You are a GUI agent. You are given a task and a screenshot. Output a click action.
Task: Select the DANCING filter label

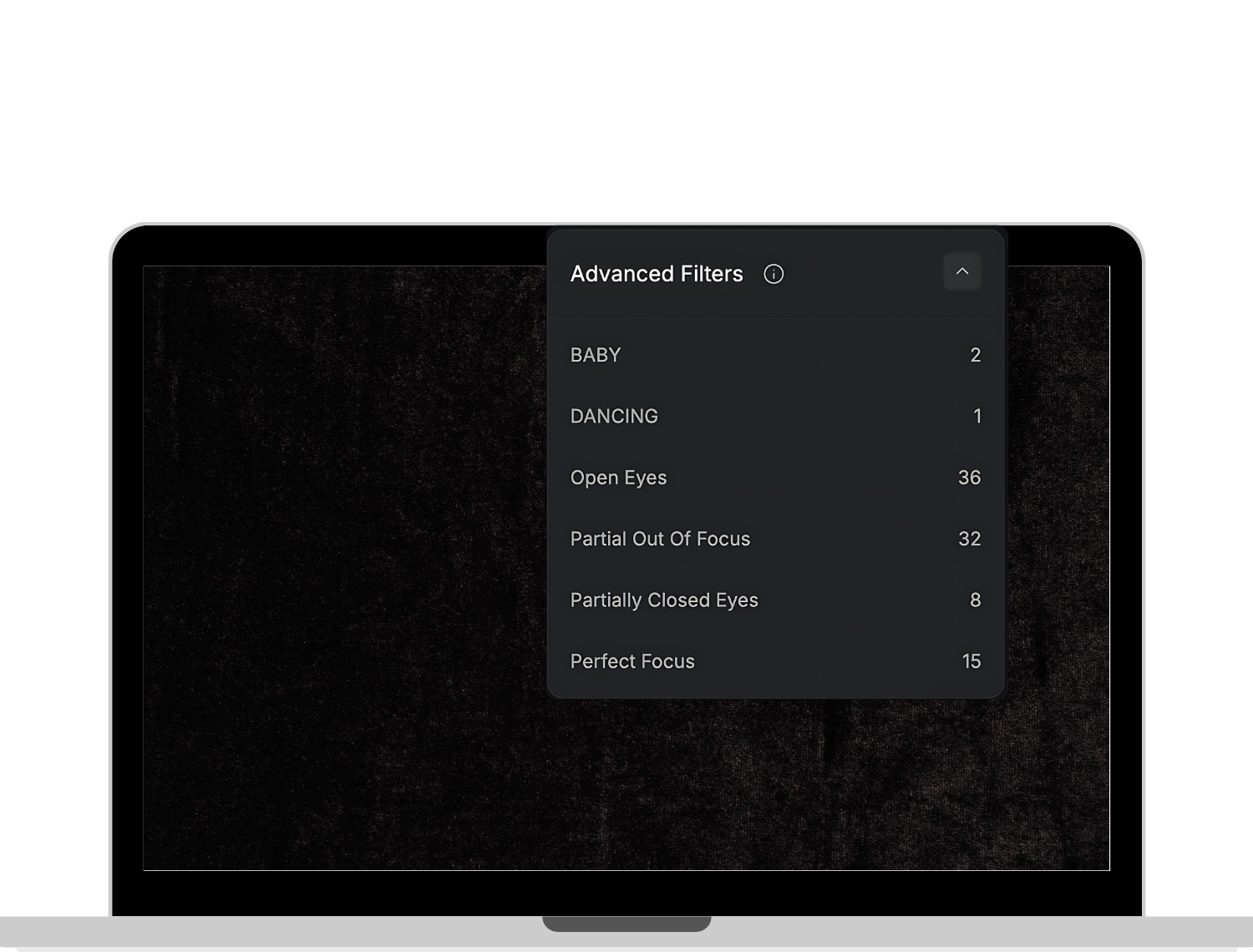click(614, 416)
